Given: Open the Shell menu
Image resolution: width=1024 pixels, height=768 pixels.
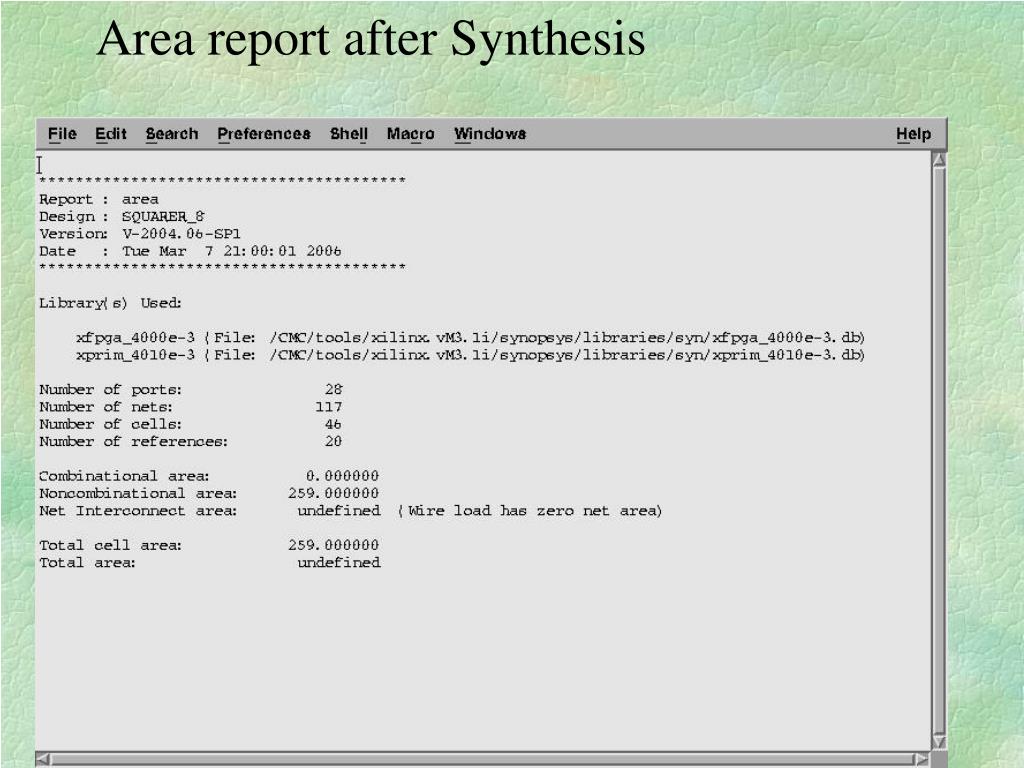Looking at the screenshot, I should (x=349, y=134).
